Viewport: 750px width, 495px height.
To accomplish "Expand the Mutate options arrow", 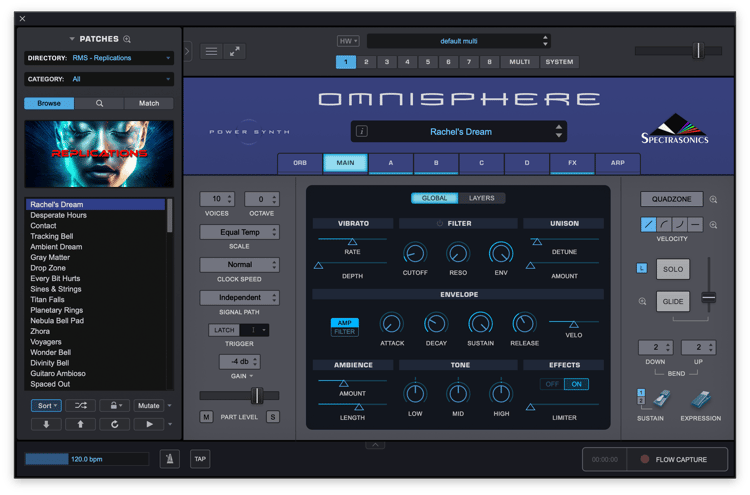I will pyautogui.click(x=169, y=406).
